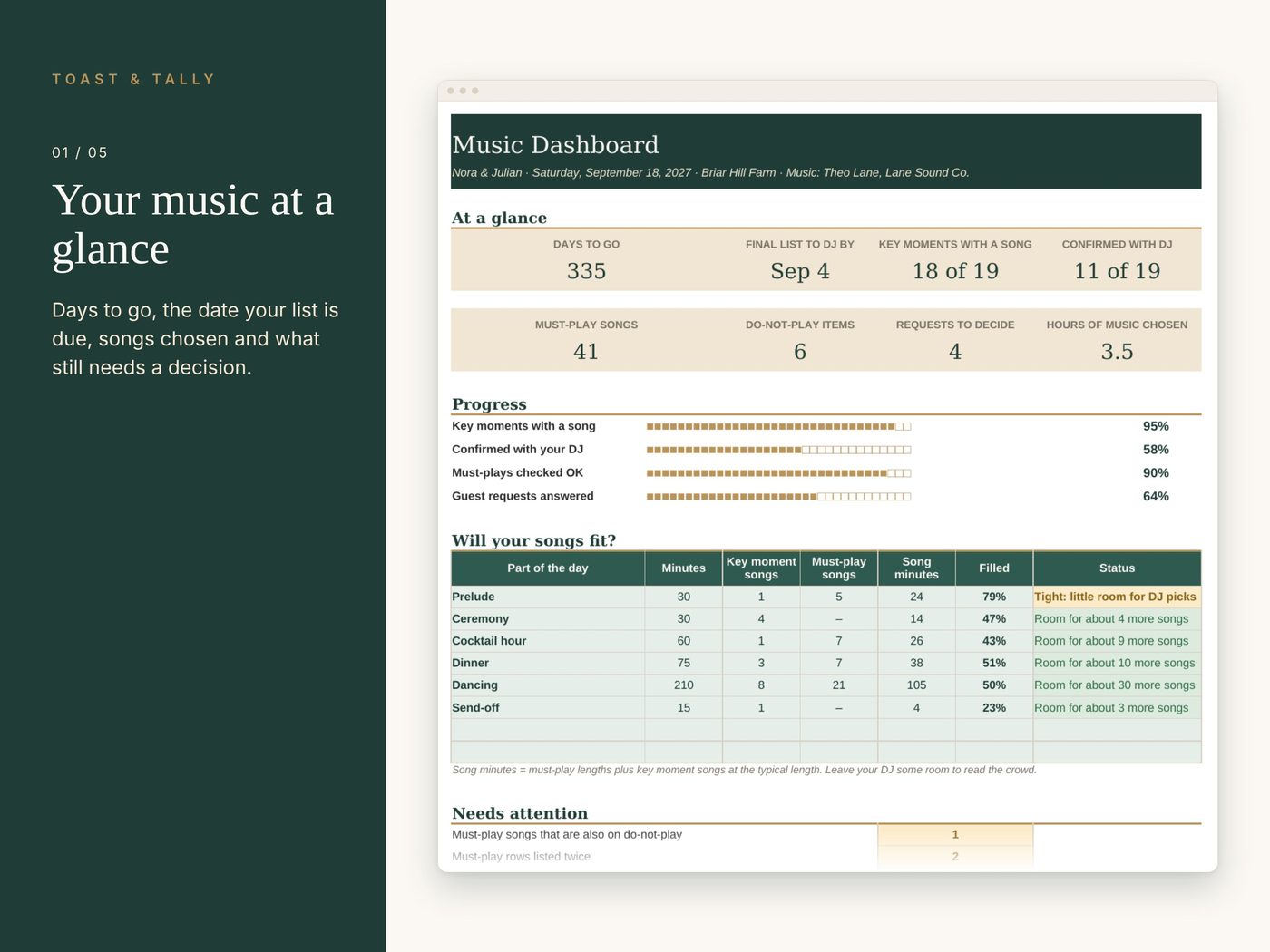
Task: Click the Hours of Music Chosen value 3.5
Action: [x=1117, y=352]
